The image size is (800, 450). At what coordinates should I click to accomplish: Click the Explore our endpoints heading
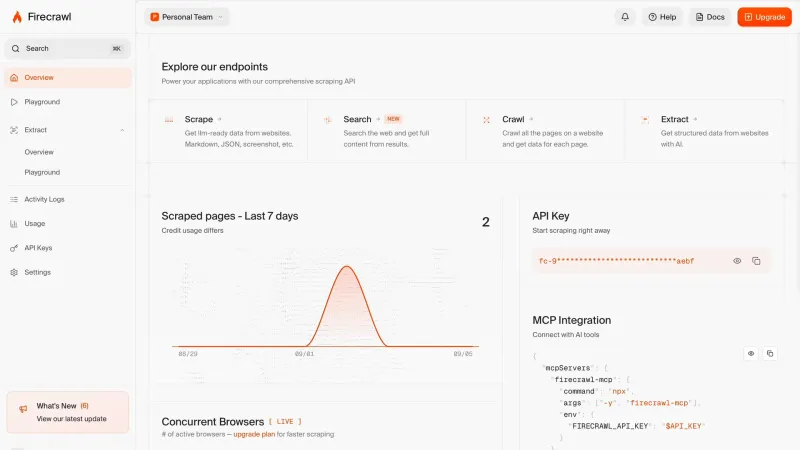(214, 67)
